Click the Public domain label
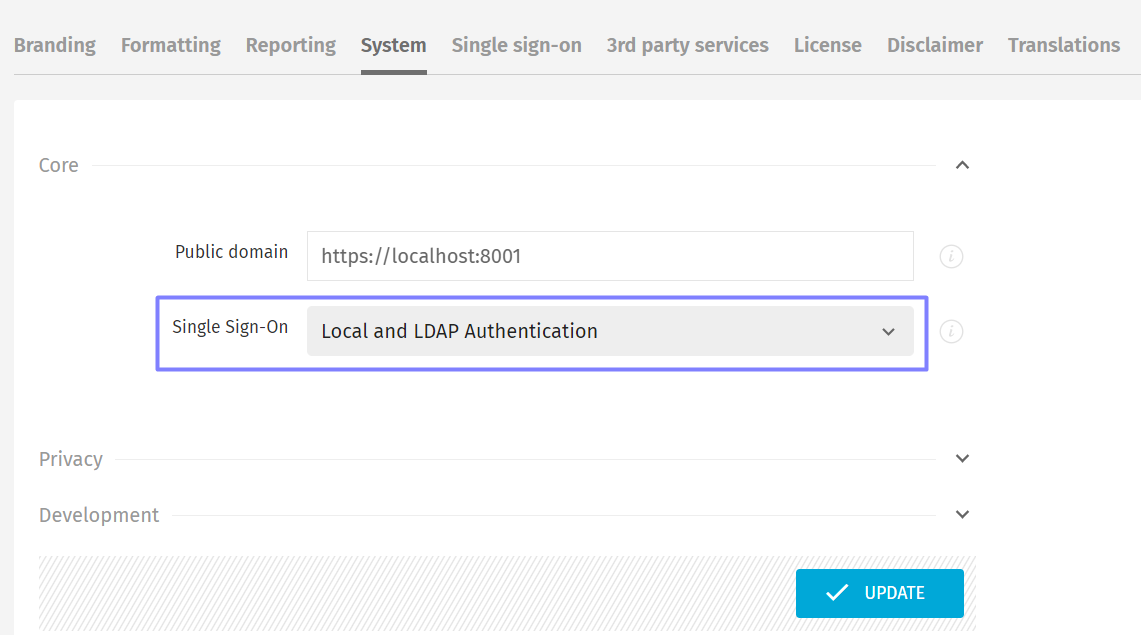The width and height of the screenshot is (1141, 635). [231, 252]
